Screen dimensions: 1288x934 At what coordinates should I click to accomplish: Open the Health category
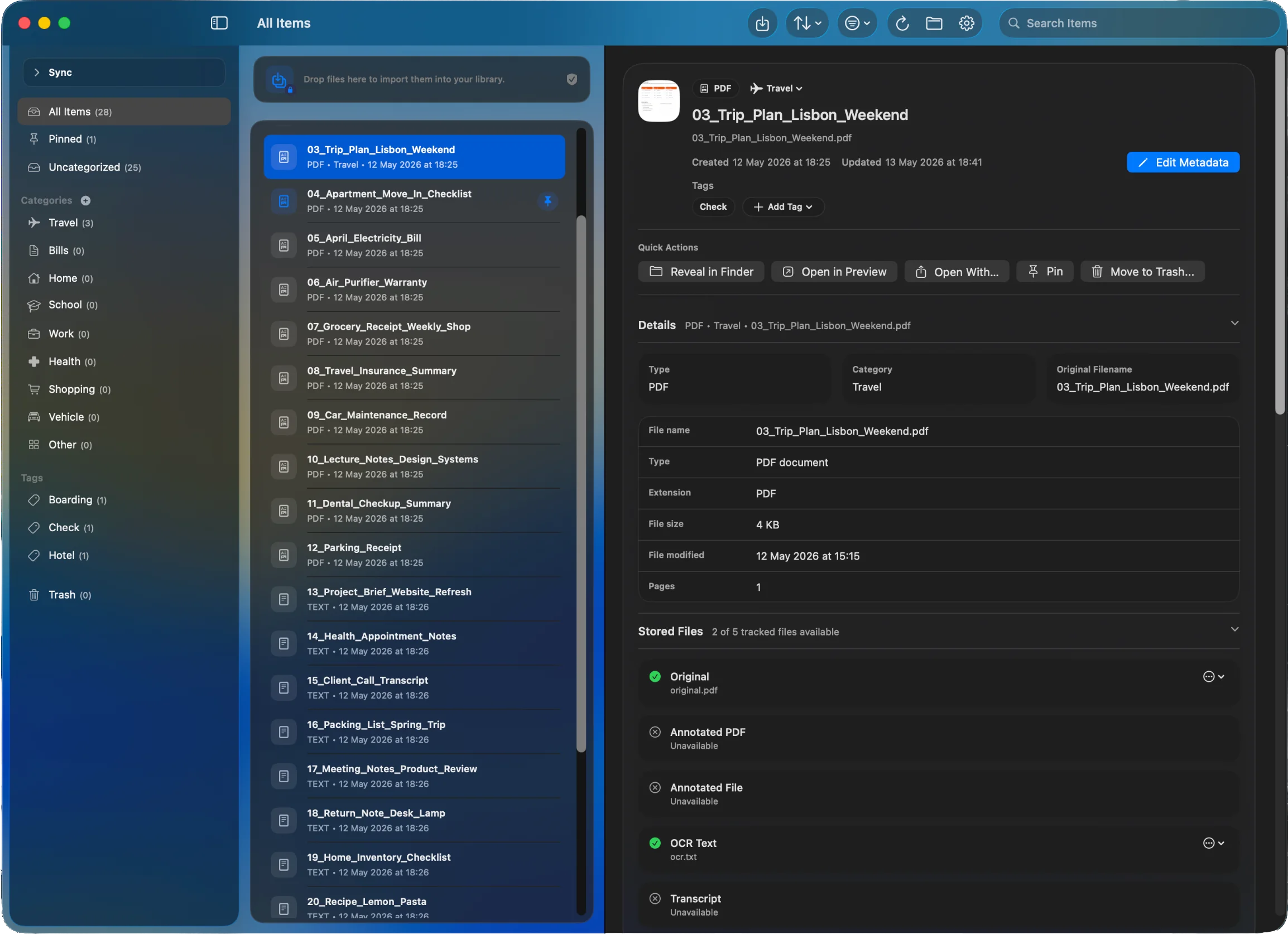124,362
